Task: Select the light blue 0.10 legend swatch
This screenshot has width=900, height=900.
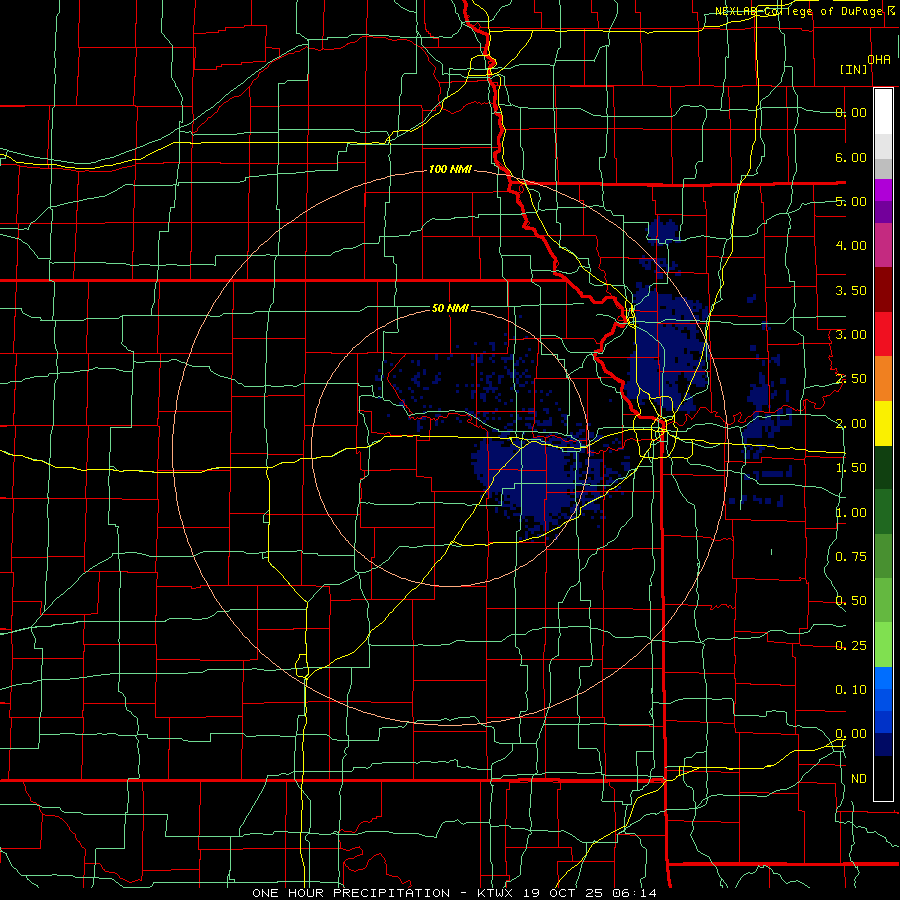Action: (x=883, y=678)
